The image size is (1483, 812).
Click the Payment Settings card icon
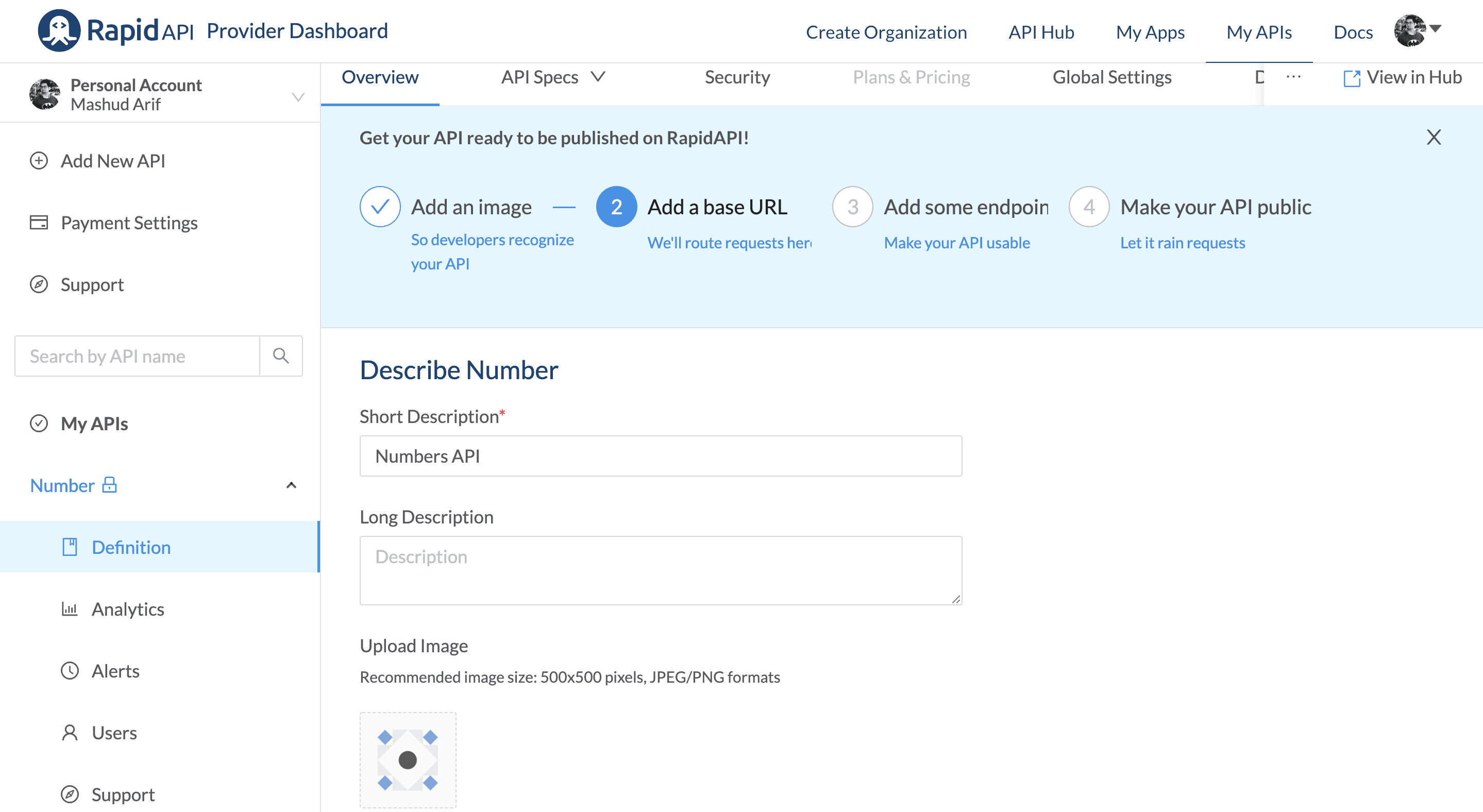pyautogui.click(x=39, y=222)
